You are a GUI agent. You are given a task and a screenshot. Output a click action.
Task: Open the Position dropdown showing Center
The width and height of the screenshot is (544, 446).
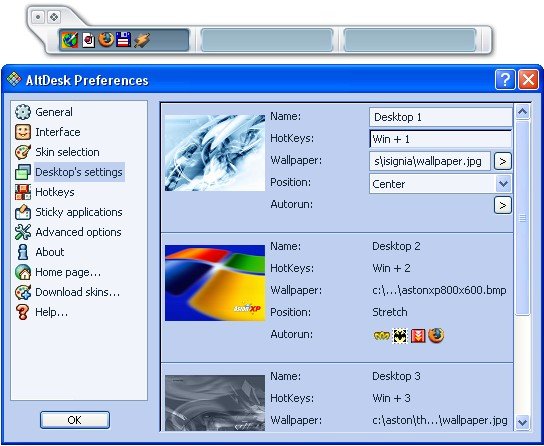tap(503, 183)
